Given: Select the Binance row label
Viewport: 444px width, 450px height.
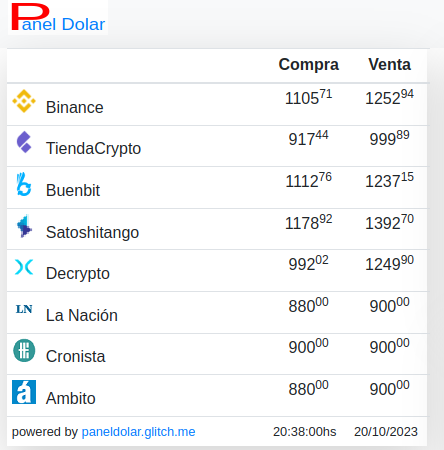Looking at the screenshot, I should (x=75, y=107).
